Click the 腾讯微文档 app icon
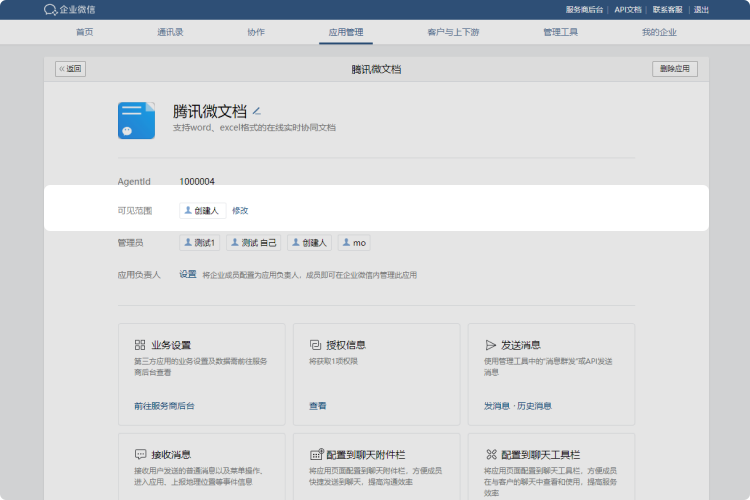Viewport: 750px width, 500px height. [x=136, y=120]
